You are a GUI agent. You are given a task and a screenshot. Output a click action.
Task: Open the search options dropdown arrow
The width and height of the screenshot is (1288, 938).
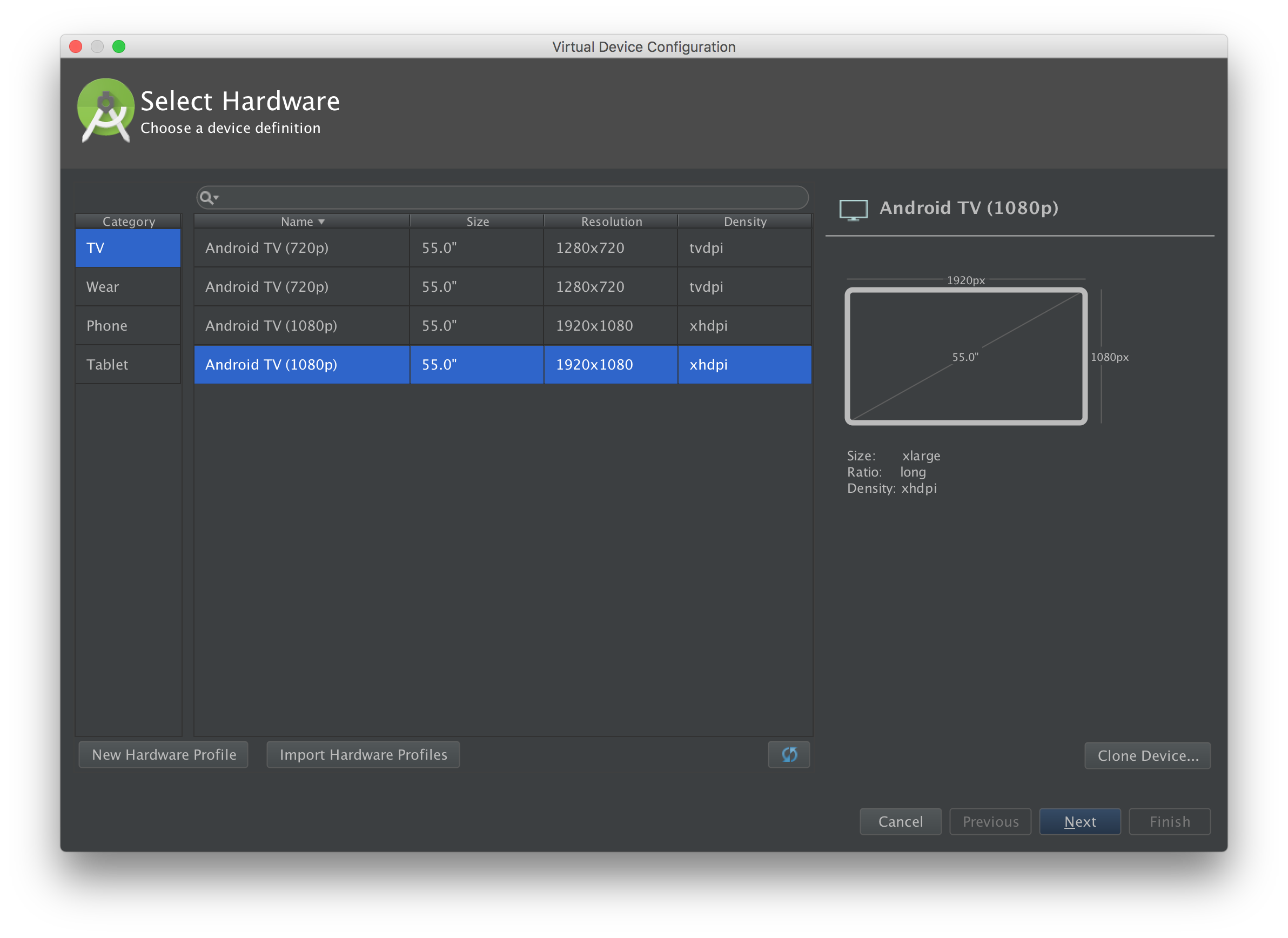[x=216, y=198]
